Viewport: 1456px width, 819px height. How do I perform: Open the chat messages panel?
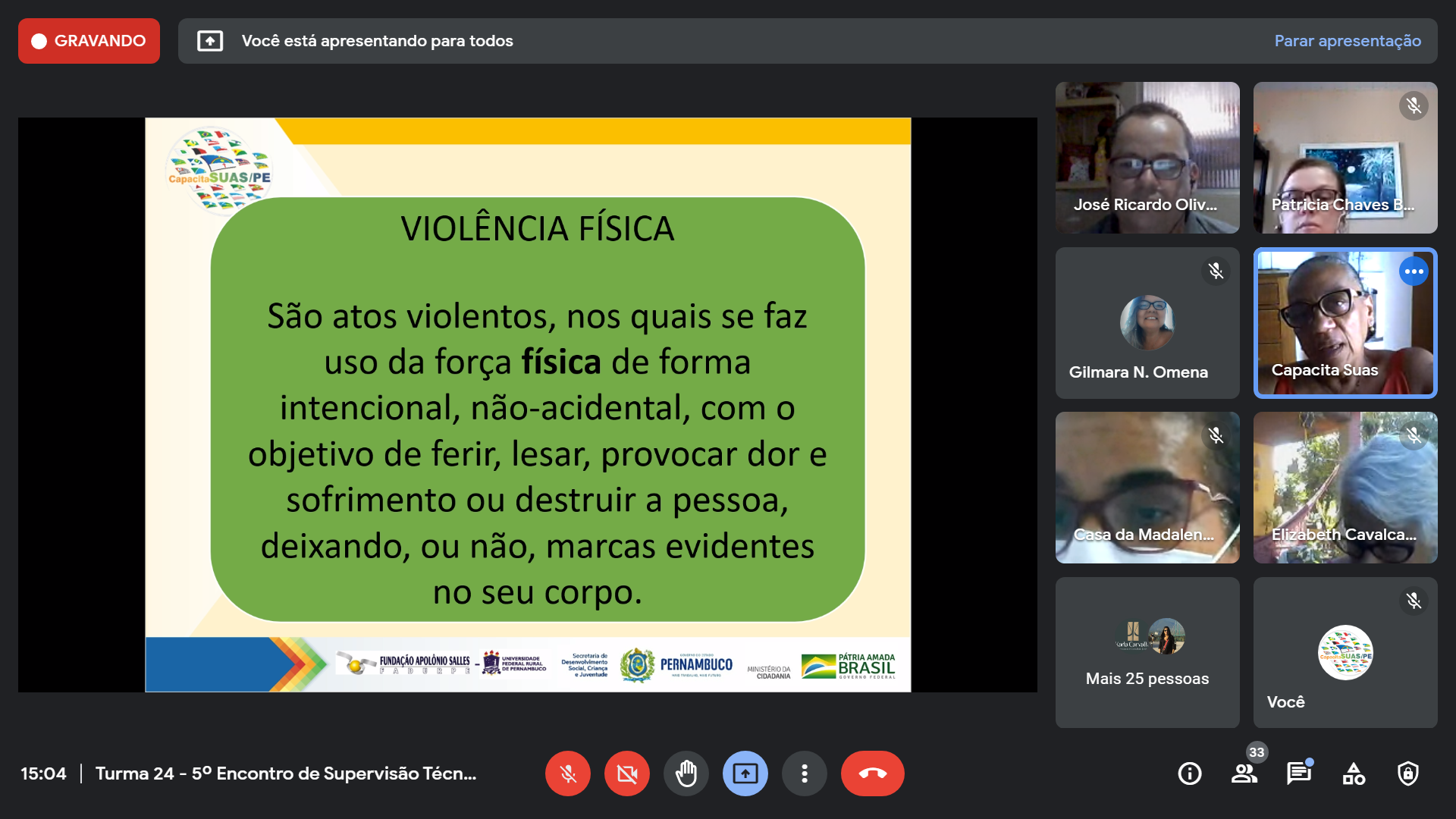[x=1298, y=773]
